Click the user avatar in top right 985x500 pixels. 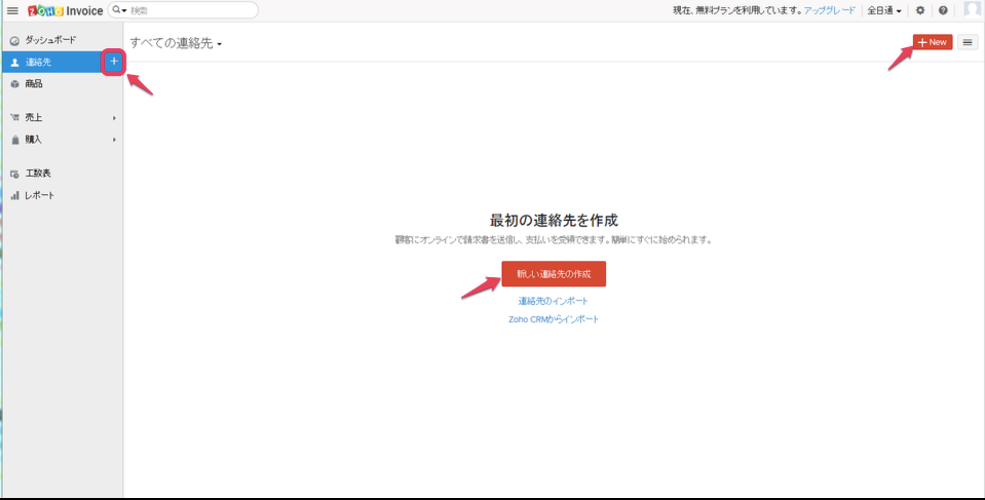pyautogui.click(x=971, y=10)
